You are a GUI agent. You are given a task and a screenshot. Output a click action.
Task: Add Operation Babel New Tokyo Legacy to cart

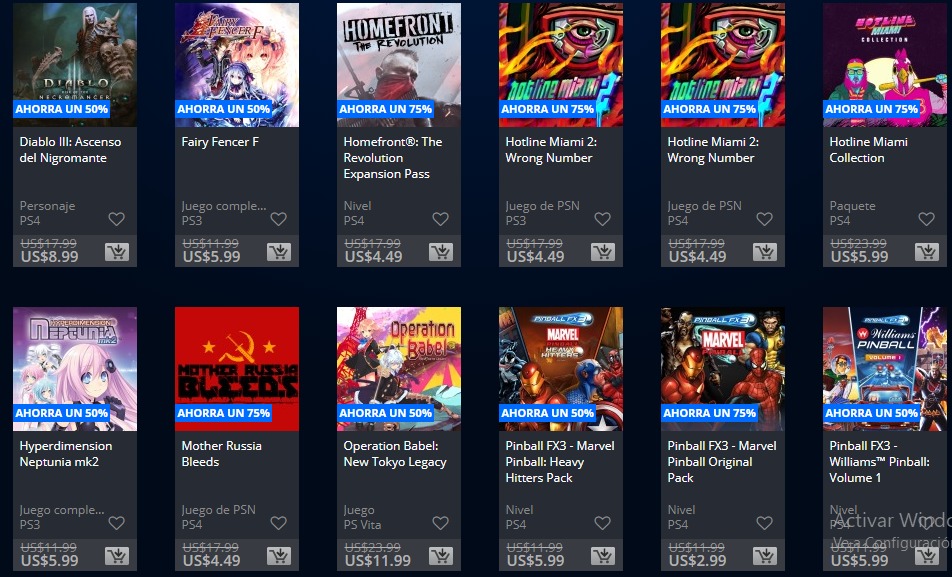[441, 555]
